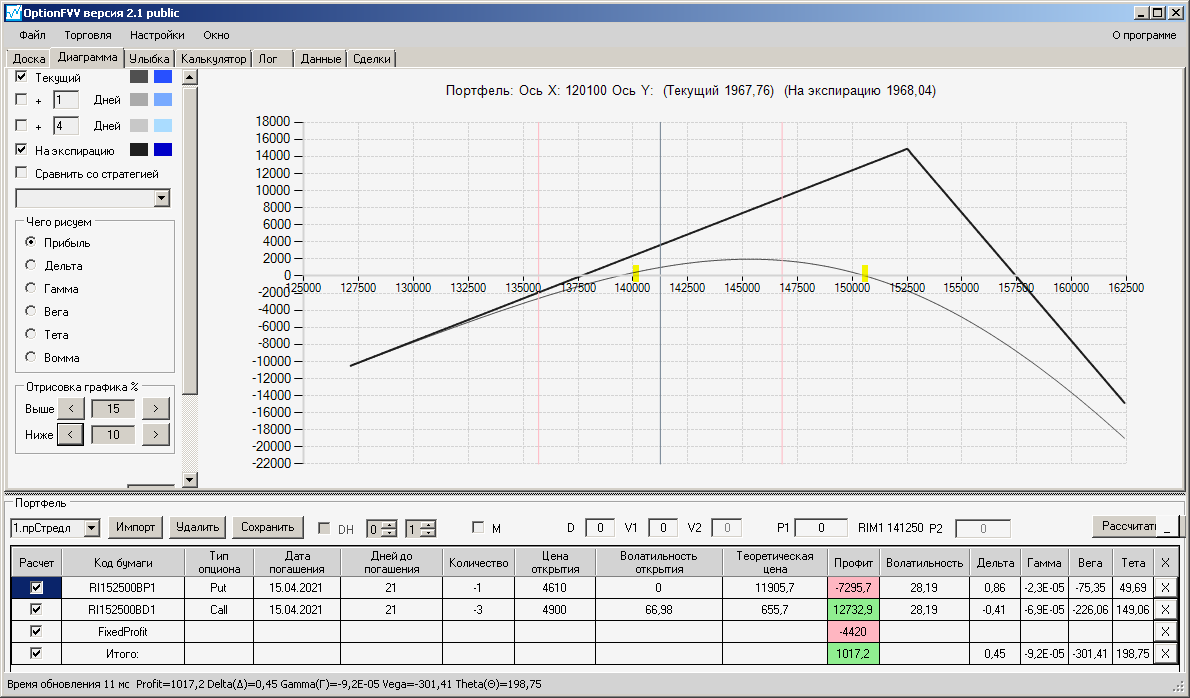Enable the +1 Дней curve checkbox
Screen dimensions: 1190x698
pyautogui.click(x=21, y=99)
